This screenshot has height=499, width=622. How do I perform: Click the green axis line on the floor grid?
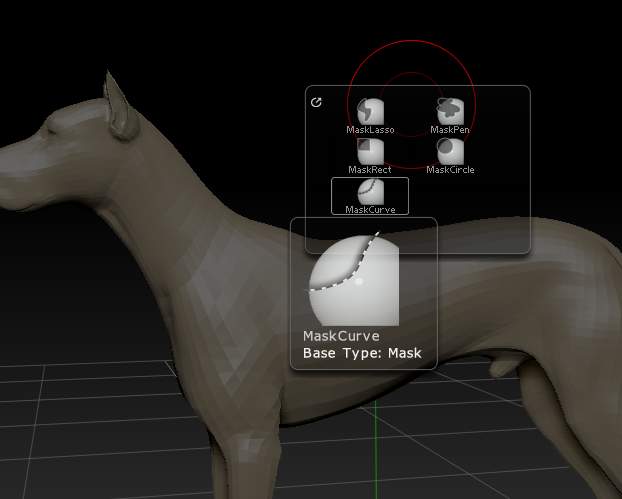(376, 448)
